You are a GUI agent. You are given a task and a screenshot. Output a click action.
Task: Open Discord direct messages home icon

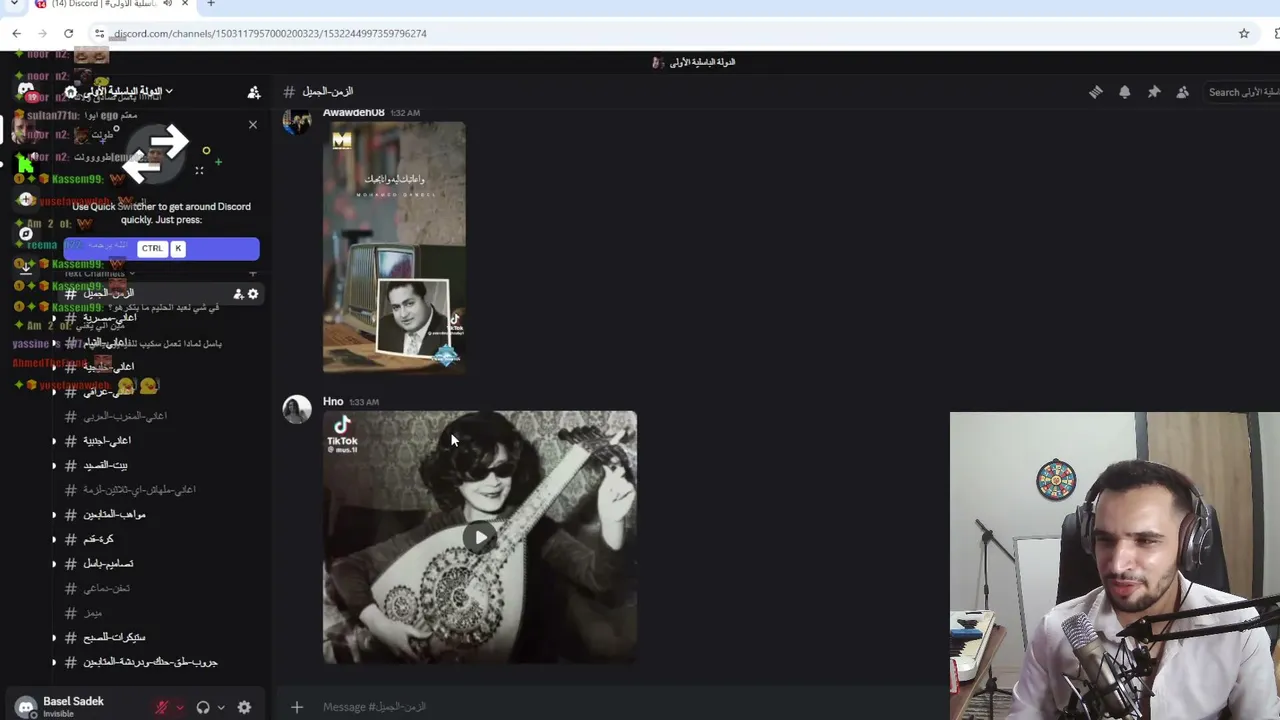26,91
